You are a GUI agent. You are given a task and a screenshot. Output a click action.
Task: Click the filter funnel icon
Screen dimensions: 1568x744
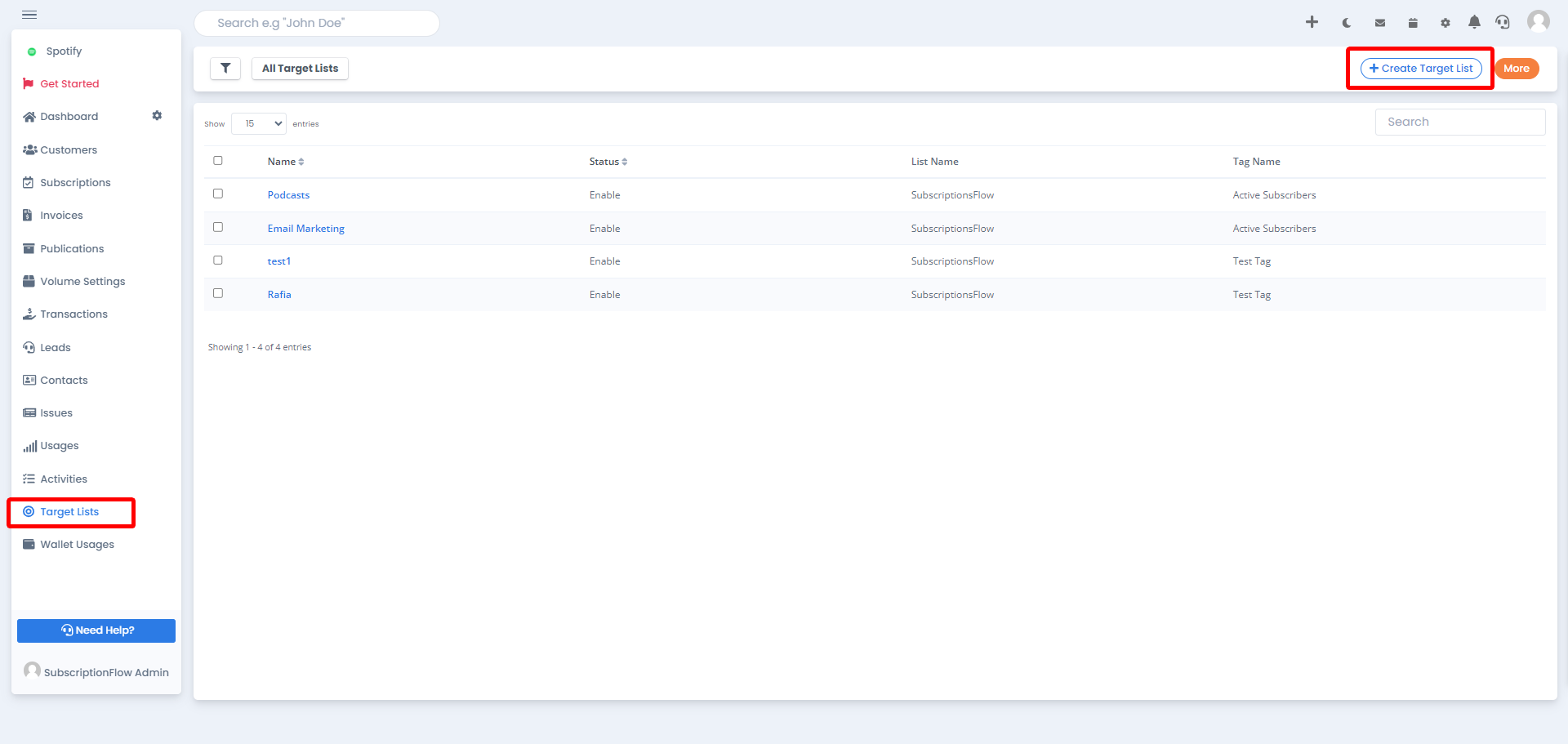pos(225,69)
